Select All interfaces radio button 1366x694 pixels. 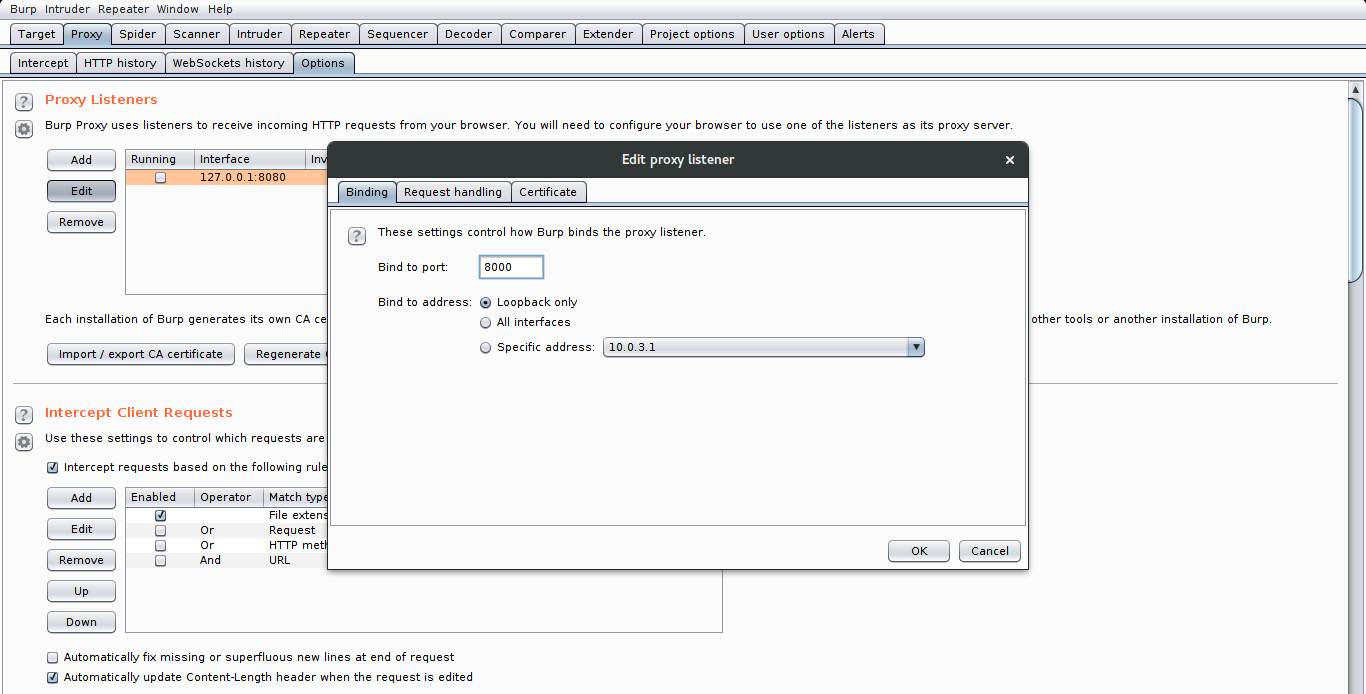coord(486,323)
